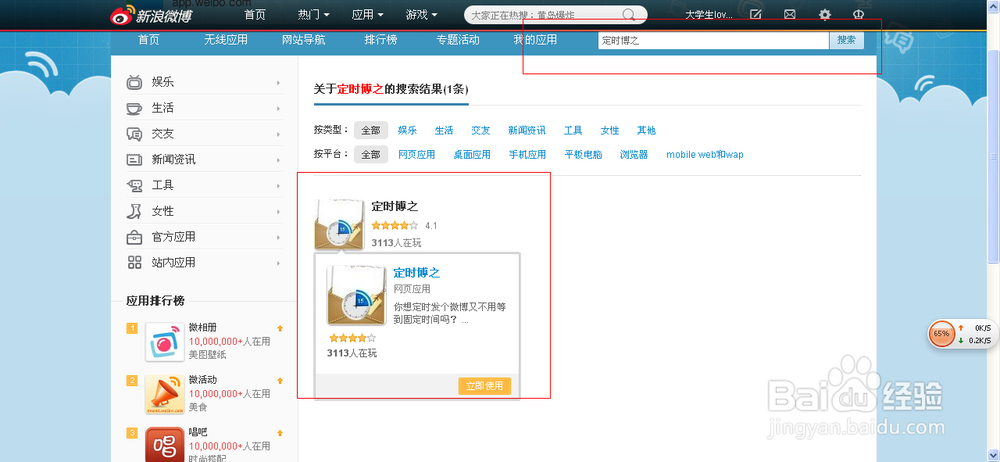Image resolution: width=1000 pixels, height=462 pixels.
Task: Filter type by 其他
Action: pyautogui.click(x=646, y=130)
